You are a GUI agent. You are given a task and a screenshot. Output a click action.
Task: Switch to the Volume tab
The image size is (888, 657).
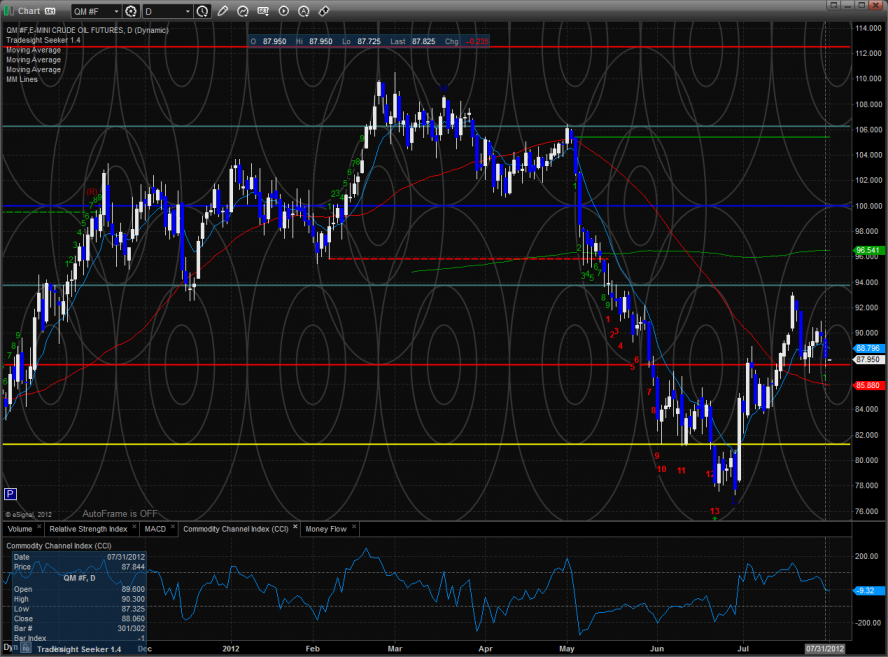(20, 528)
